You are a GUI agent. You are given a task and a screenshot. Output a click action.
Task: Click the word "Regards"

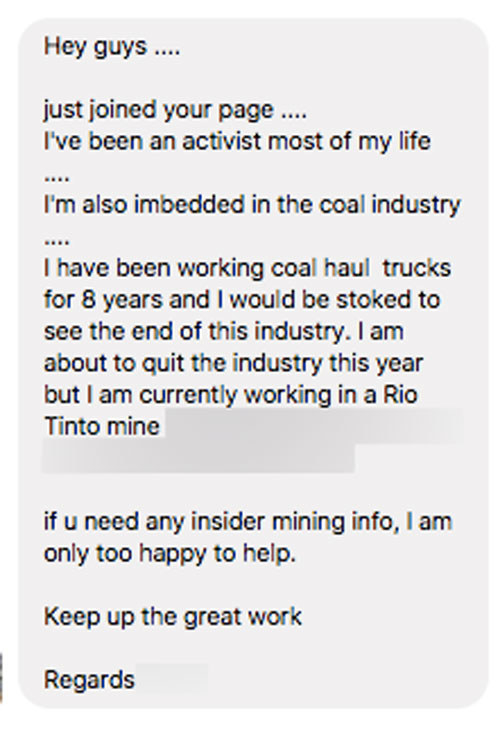click(x=89, y=681)
